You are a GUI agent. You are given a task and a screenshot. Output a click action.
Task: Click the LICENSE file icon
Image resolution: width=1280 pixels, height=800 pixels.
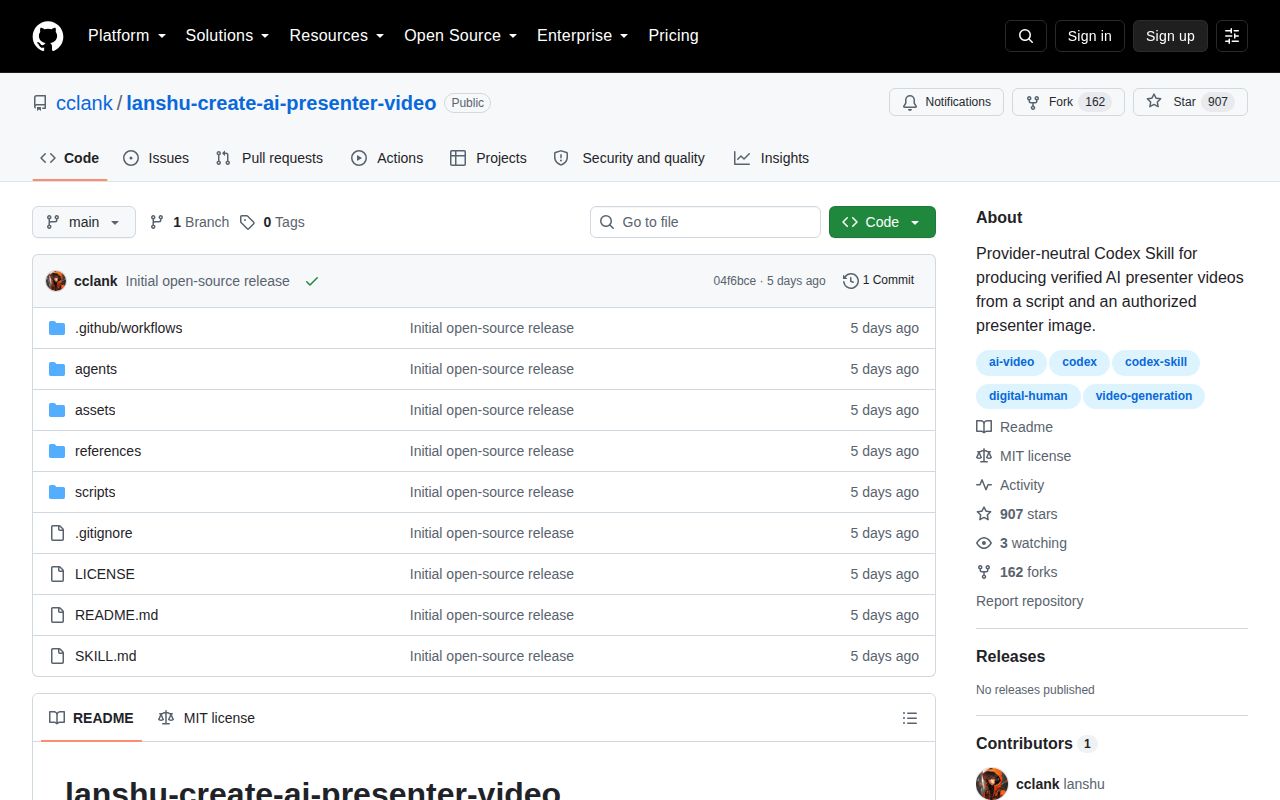[57, 574]
